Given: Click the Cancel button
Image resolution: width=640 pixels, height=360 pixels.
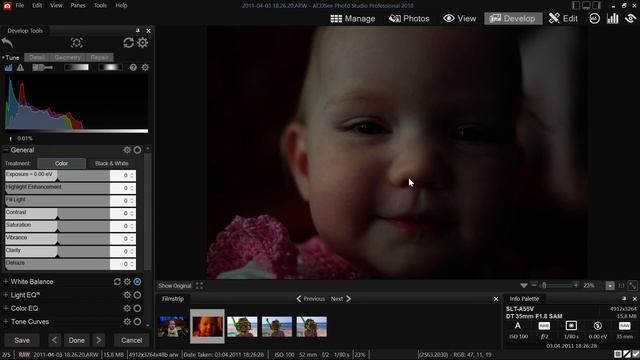Looking at the screenshot, I should [x=131, y=340].
